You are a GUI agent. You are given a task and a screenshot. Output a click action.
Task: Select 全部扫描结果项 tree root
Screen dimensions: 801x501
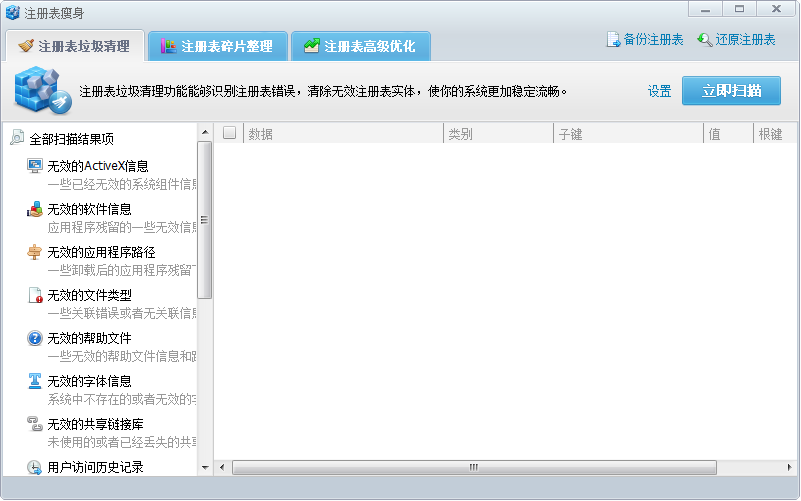click(71, 139)
